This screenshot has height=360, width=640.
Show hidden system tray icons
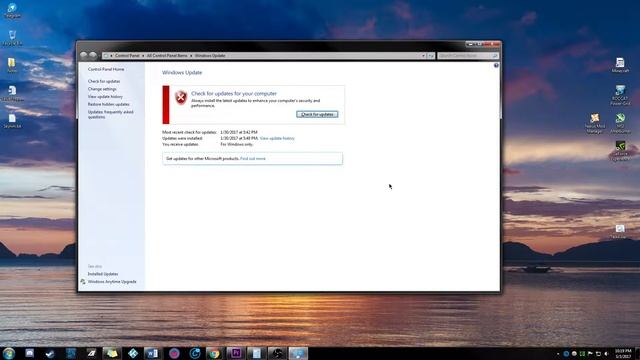558,354
